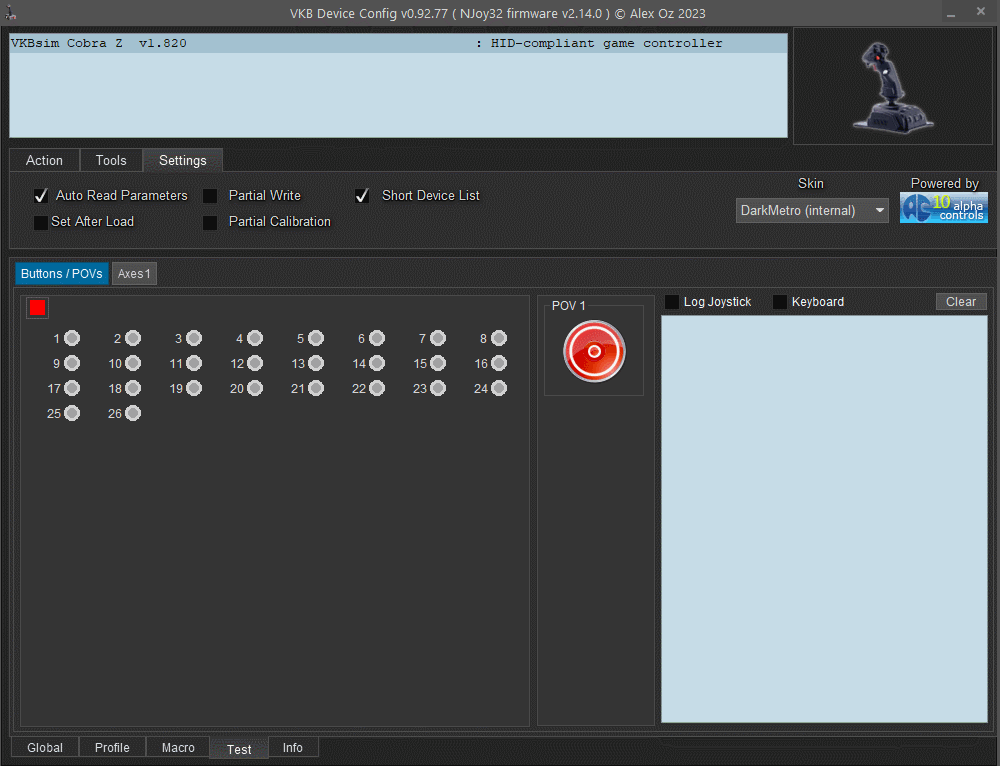This screenshot has width=1000, height=766.
Task: Click button indicator 3
Action: 194,338
